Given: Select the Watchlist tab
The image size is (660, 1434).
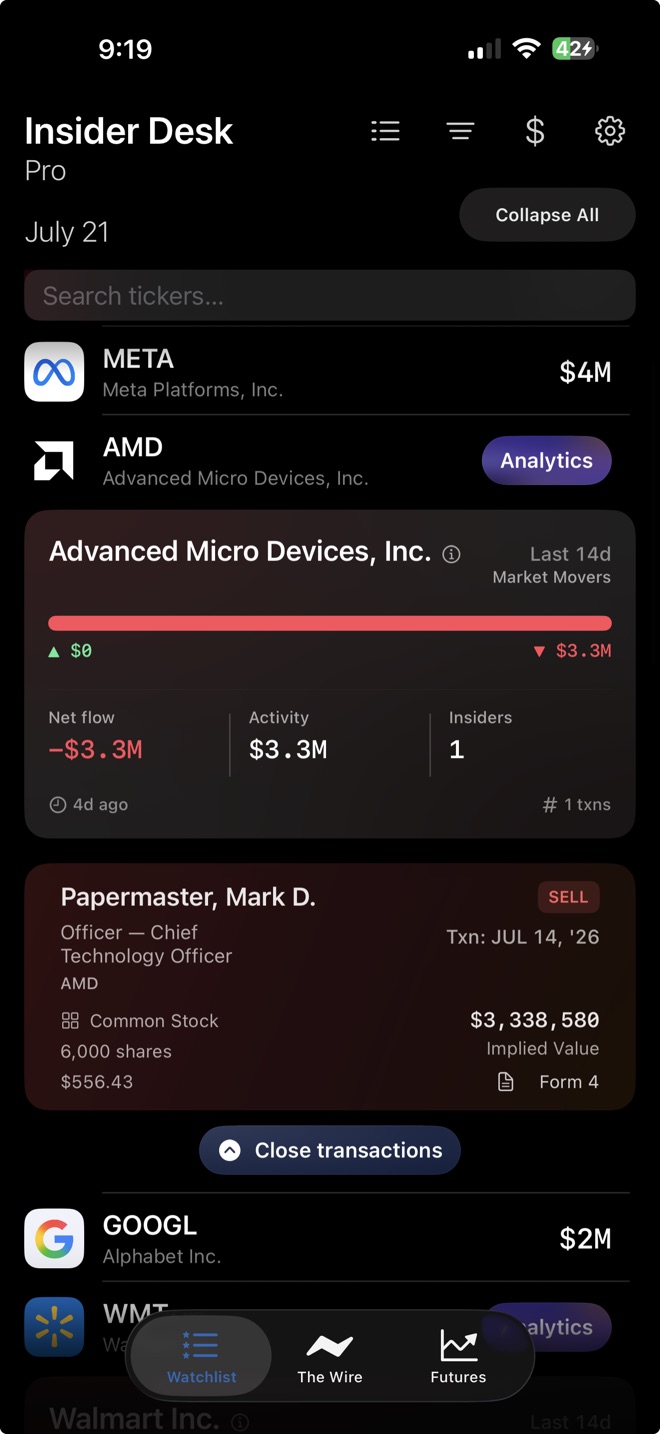Looking at the screenshot, I should [201, 1357].
